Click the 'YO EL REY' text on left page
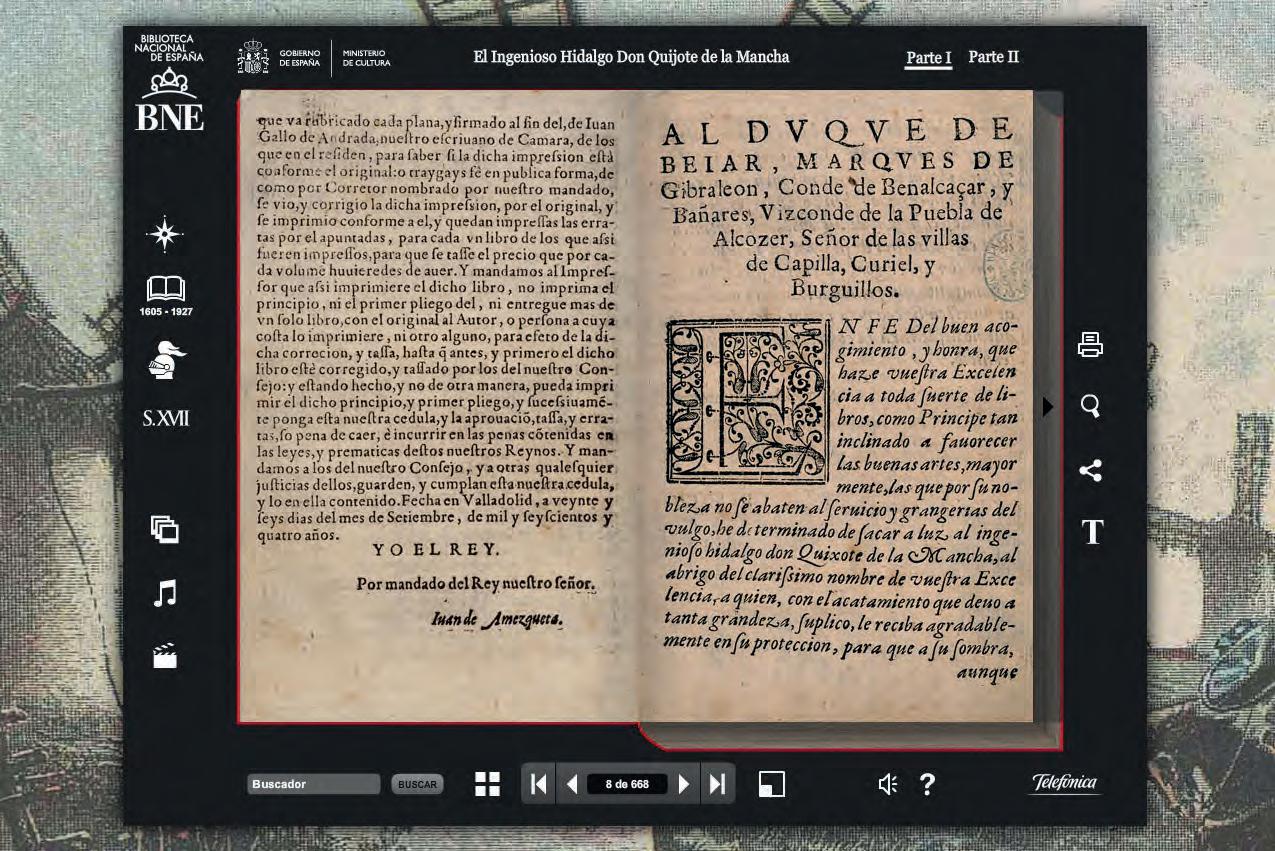The height and width of the screenshot is (851, 1275). 437,550
